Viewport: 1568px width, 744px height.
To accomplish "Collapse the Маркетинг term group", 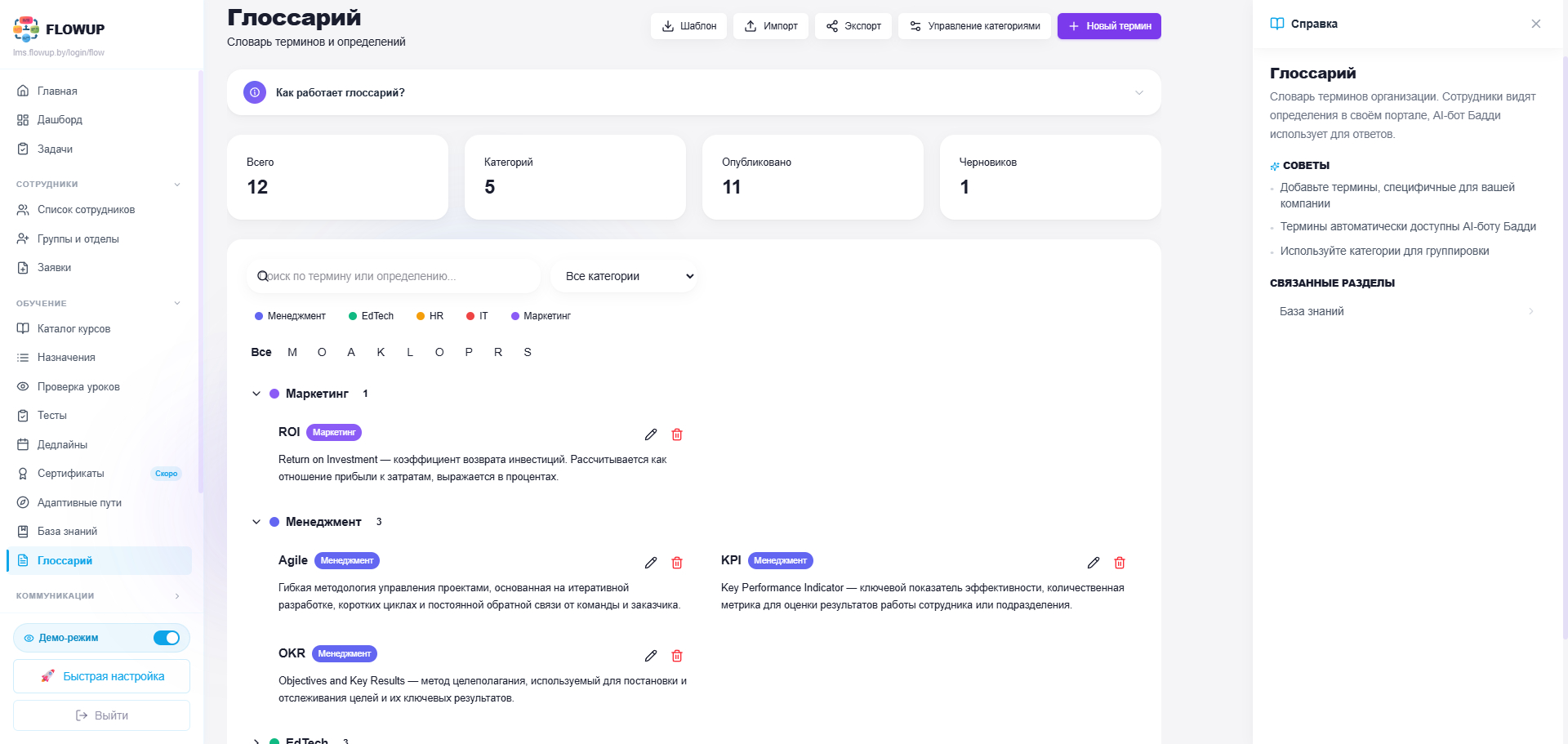I will click(256, 394).
